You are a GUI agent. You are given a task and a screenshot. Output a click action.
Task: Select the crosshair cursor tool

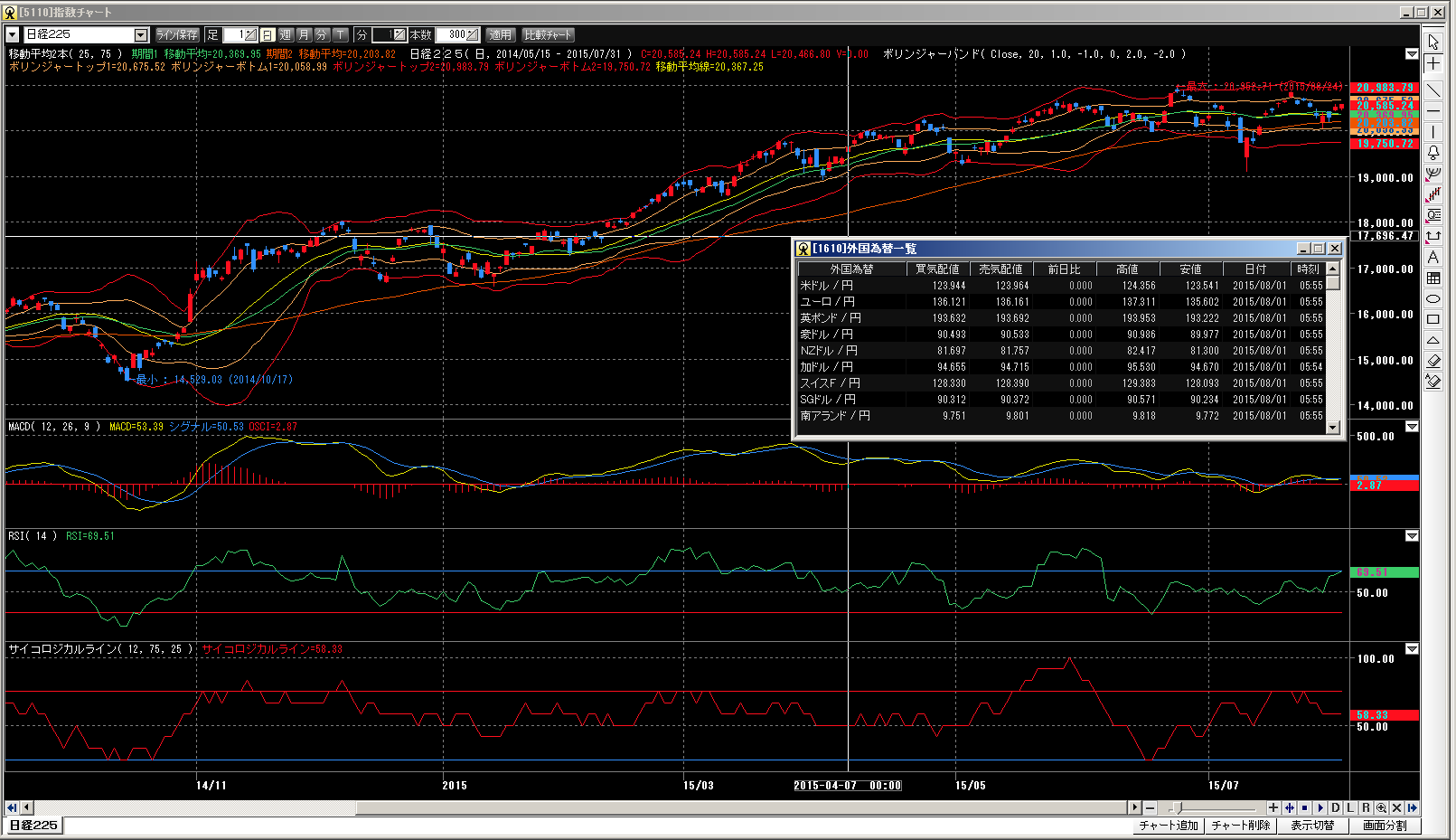(1433, 64)
